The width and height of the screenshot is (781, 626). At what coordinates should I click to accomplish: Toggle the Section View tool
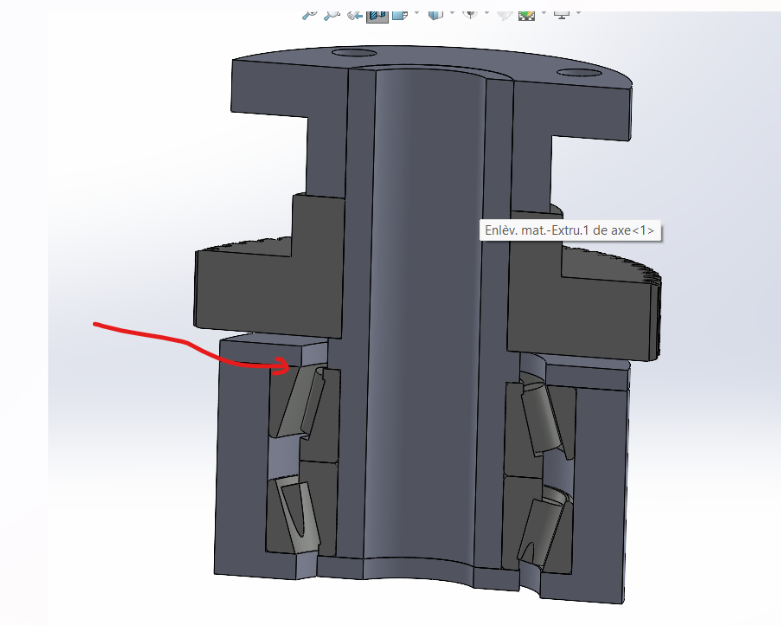pyautogui.click(x=377, y=15)
